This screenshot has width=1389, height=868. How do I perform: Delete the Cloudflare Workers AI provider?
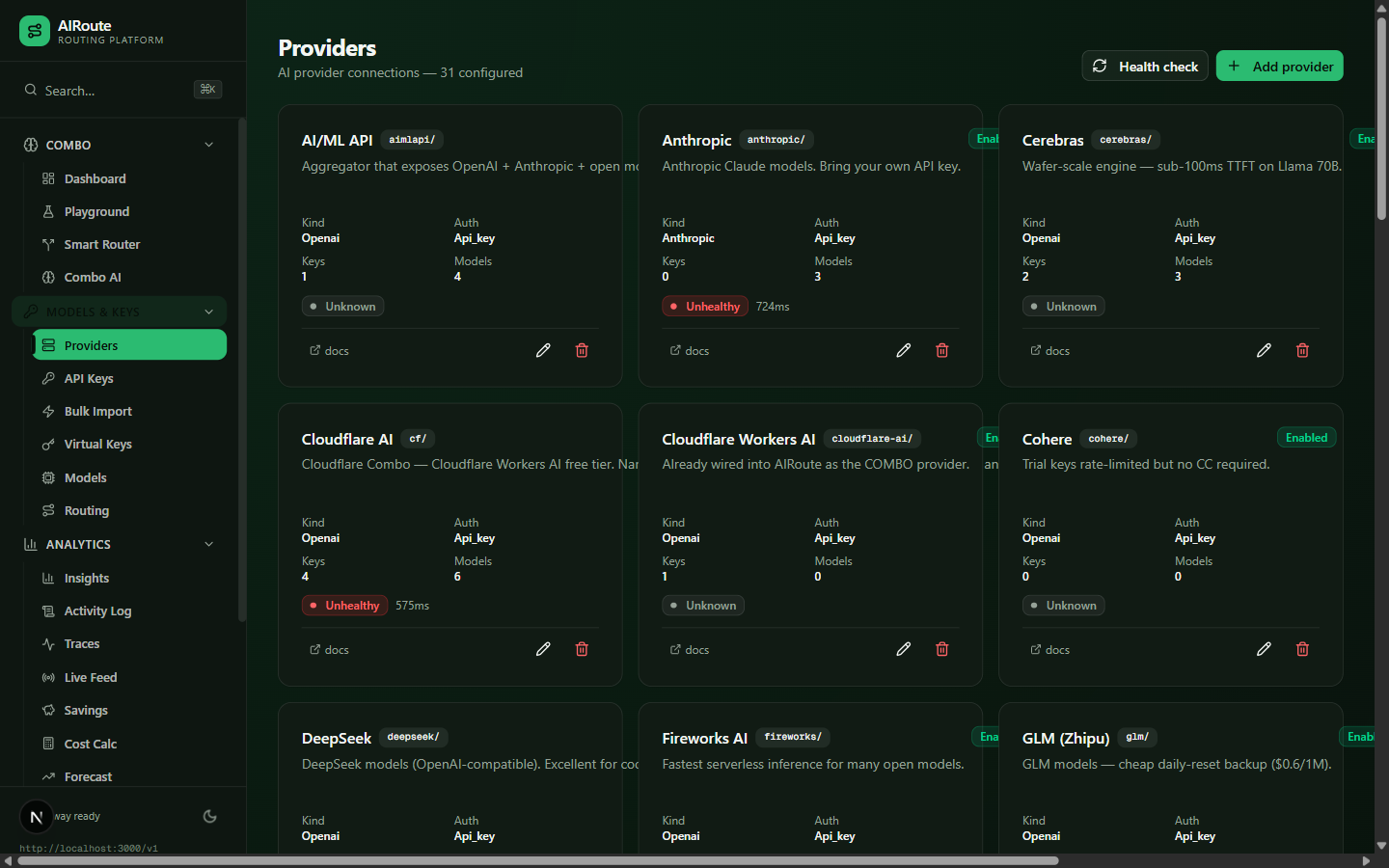[x=942, y=649]
